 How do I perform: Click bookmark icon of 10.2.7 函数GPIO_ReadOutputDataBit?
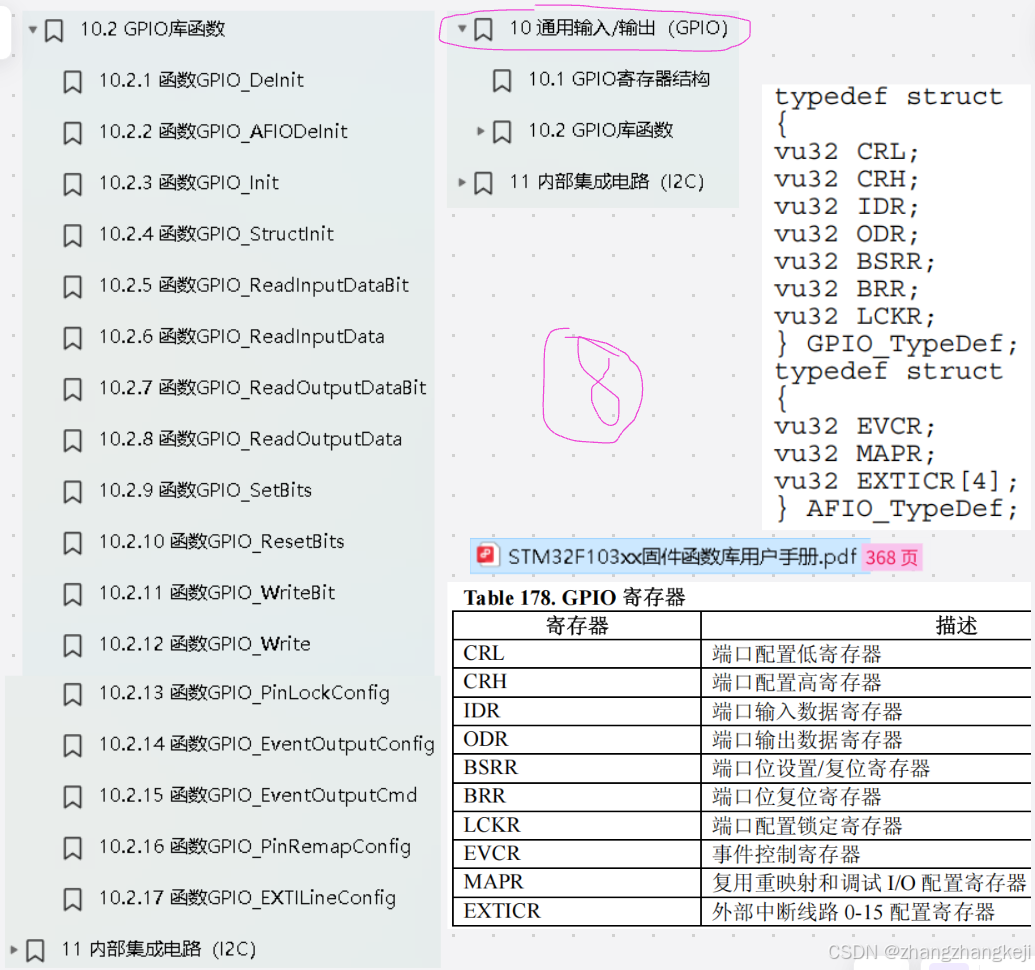click(x=72, y=389)
